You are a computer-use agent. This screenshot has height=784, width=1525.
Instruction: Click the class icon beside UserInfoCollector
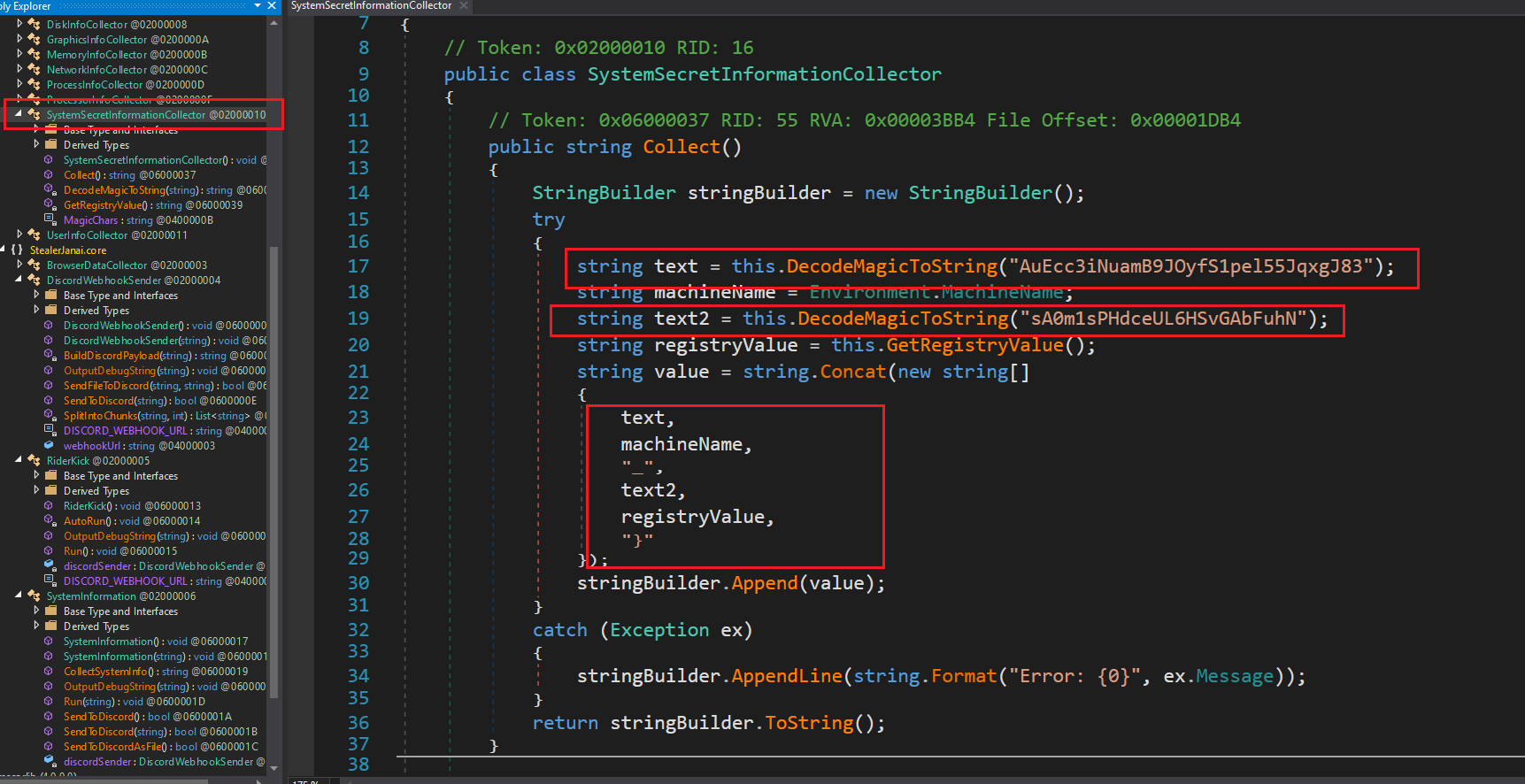click(x=34, y=235)
